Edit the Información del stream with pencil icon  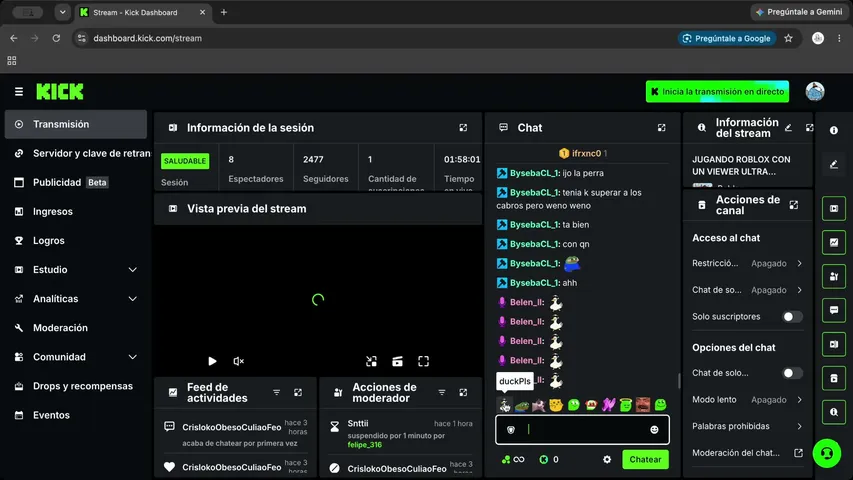(x=788, y=127)
